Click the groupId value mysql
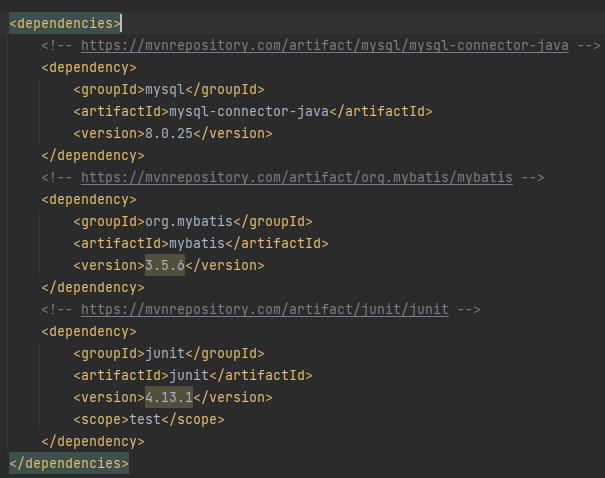 (165, 90)
